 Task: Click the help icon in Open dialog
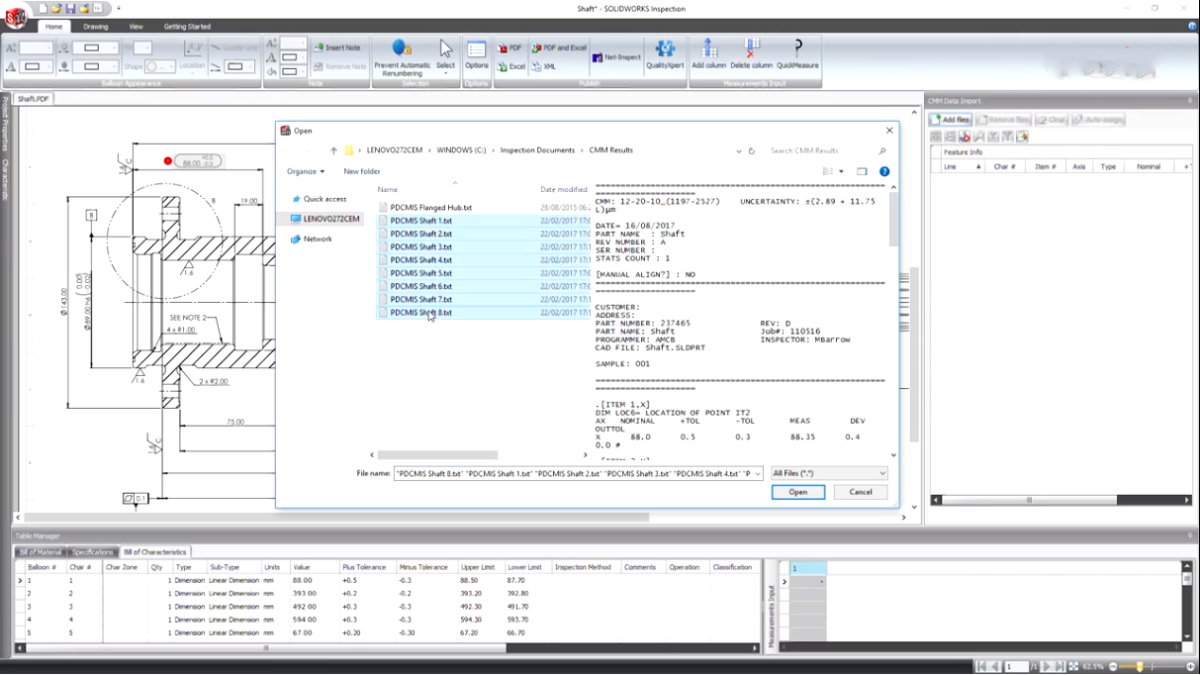point(884,171)
